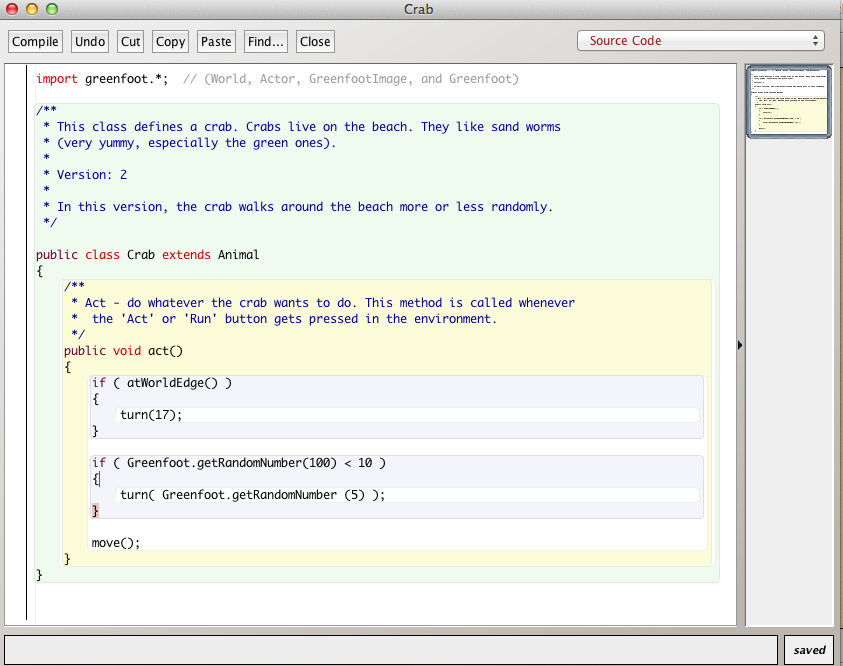
Task: Open the Find... dialog
Action: [x=266, y=41]
